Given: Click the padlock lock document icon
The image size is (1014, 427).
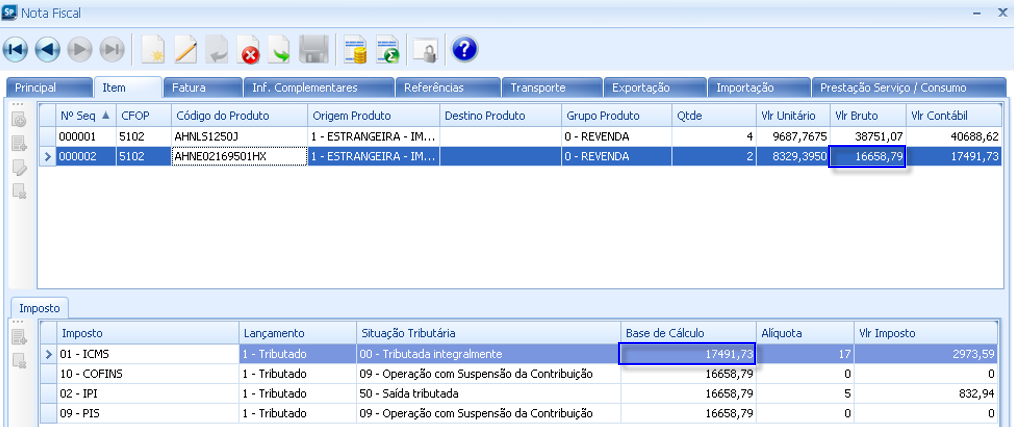Looking at the screenshot, I should (427, 49).
